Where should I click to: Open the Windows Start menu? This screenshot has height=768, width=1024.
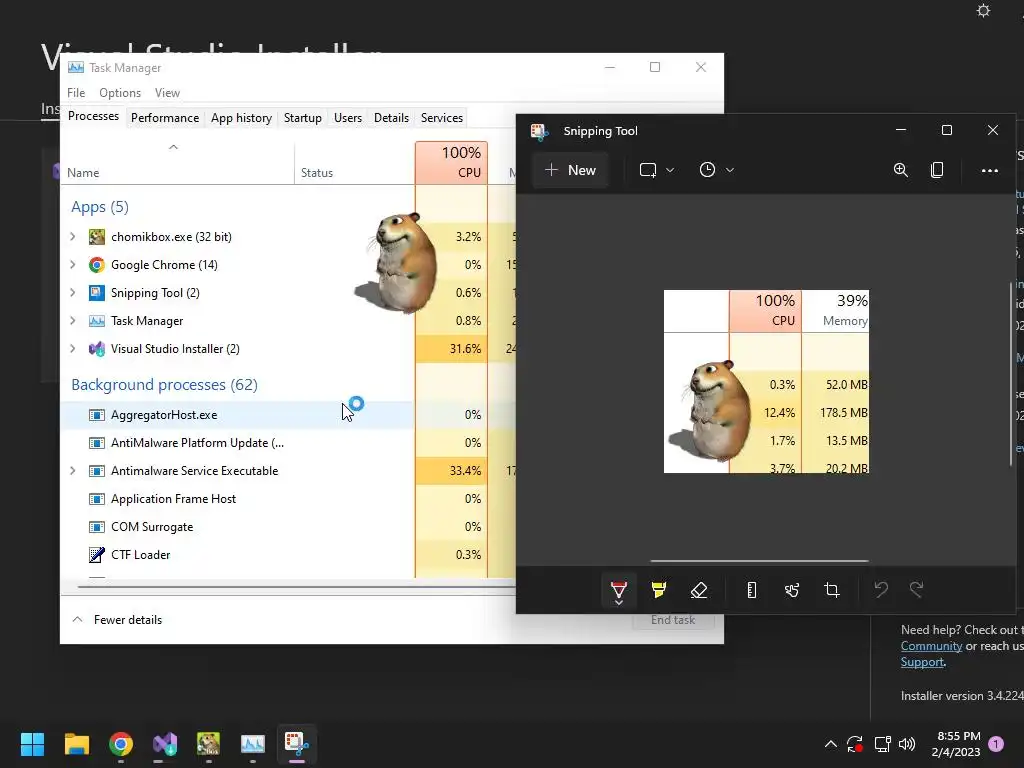[32, 744]
